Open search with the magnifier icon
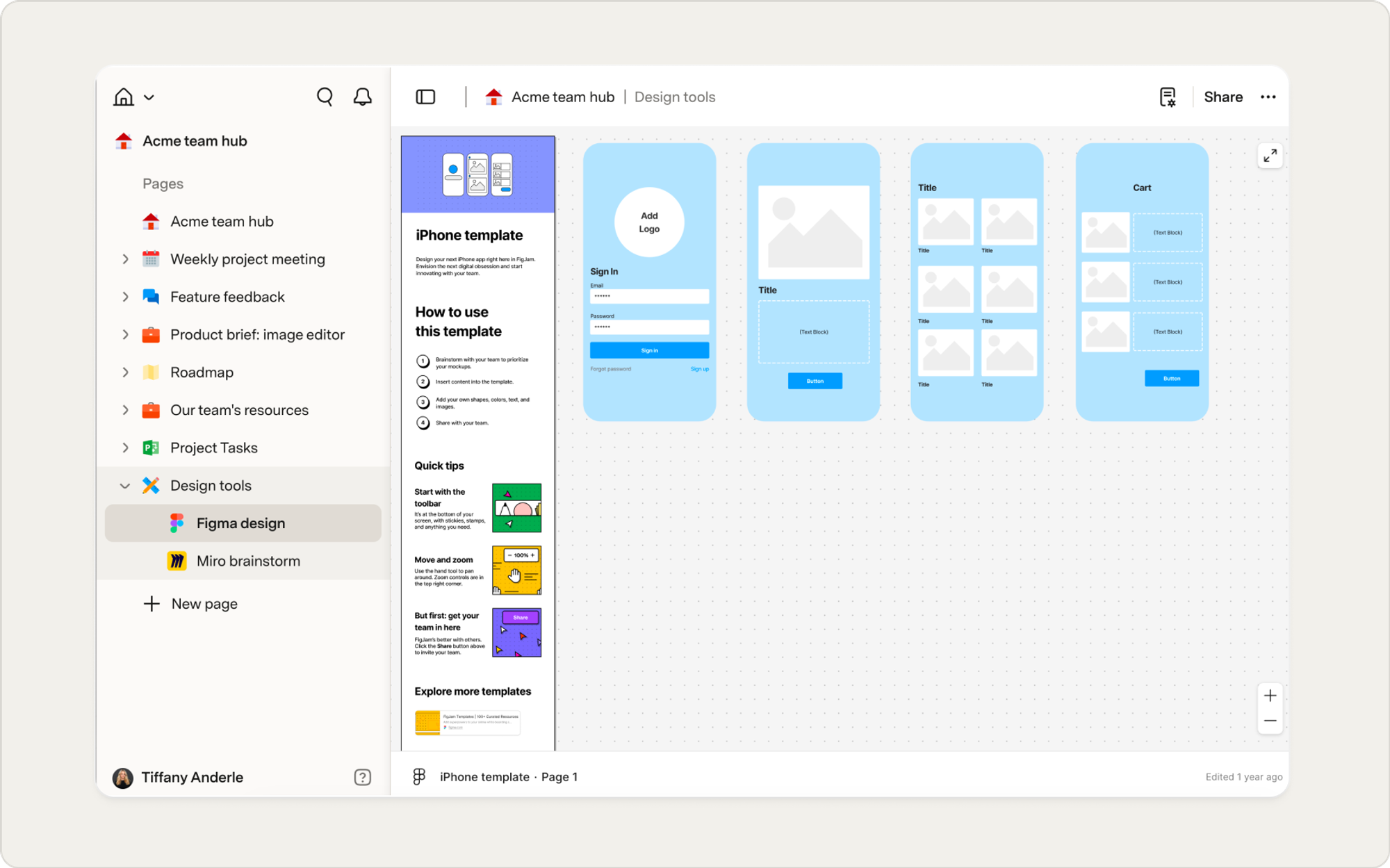 [x=325, y=97]
